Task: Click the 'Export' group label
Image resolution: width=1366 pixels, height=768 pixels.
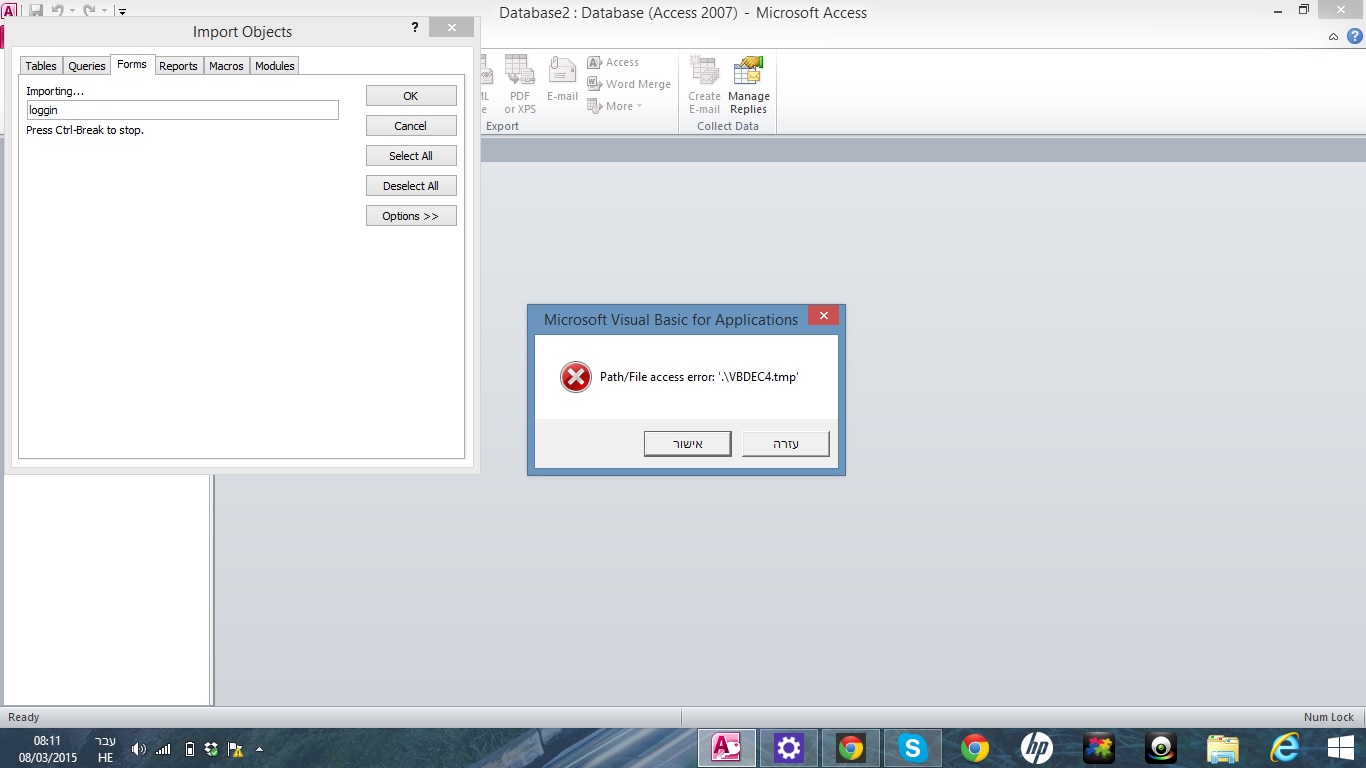Action: [502, 126]
